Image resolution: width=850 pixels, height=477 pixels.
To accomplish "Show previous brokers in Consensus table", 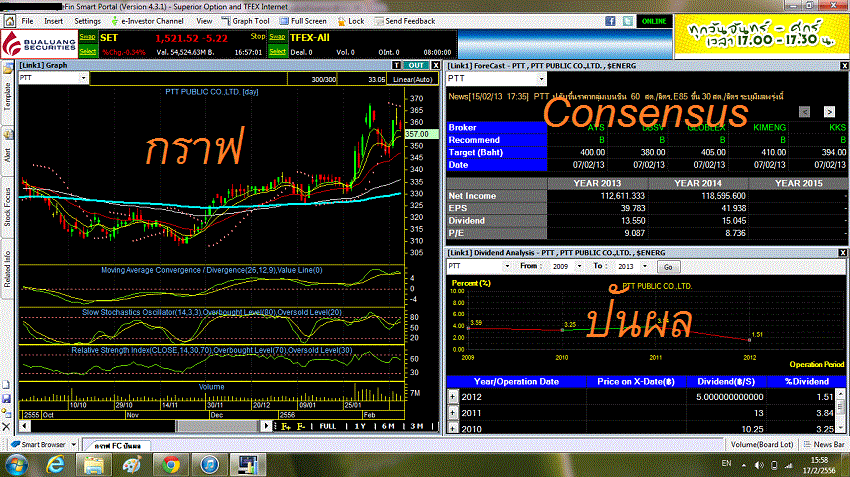I will click(804, 112).
